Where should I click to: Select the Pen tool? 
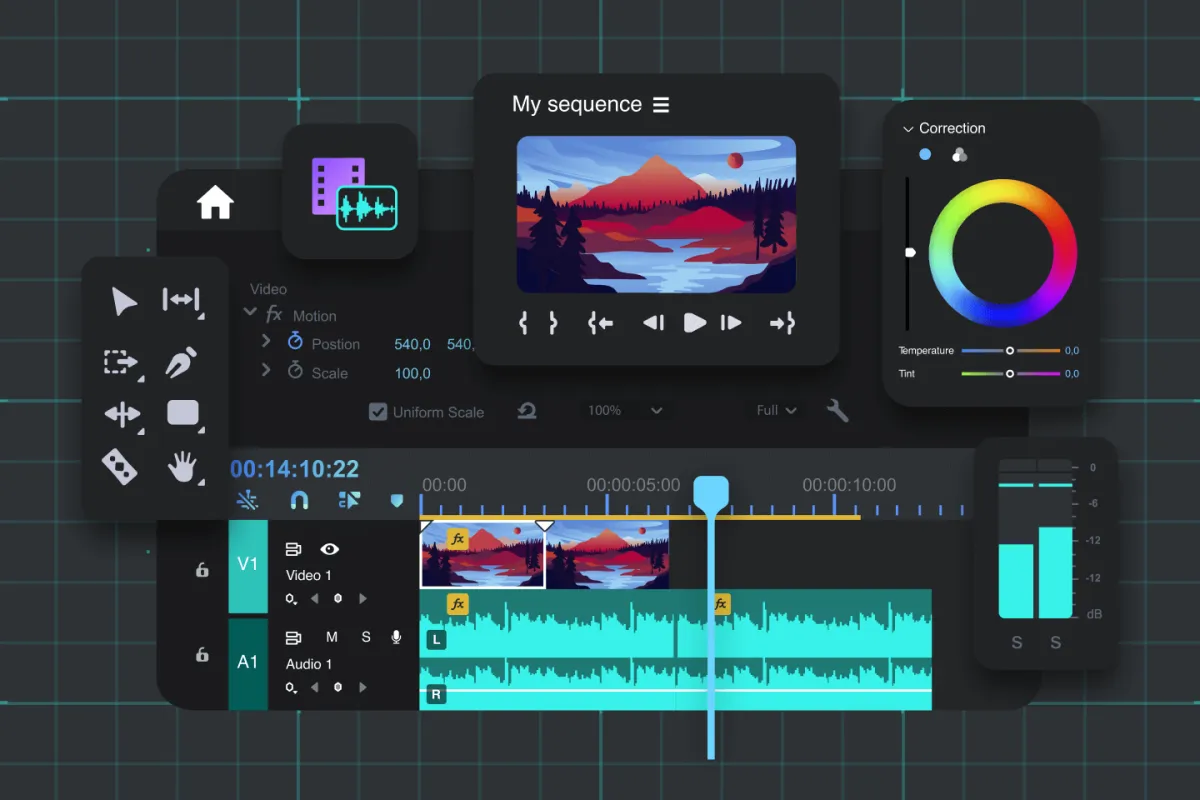pyautogui.click(x=181, y=361)
